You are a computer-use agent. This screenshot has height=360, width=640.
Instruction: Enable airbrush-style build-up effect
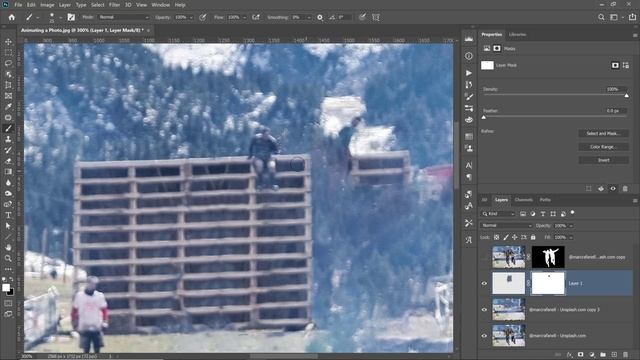click(x=256, y=17)
